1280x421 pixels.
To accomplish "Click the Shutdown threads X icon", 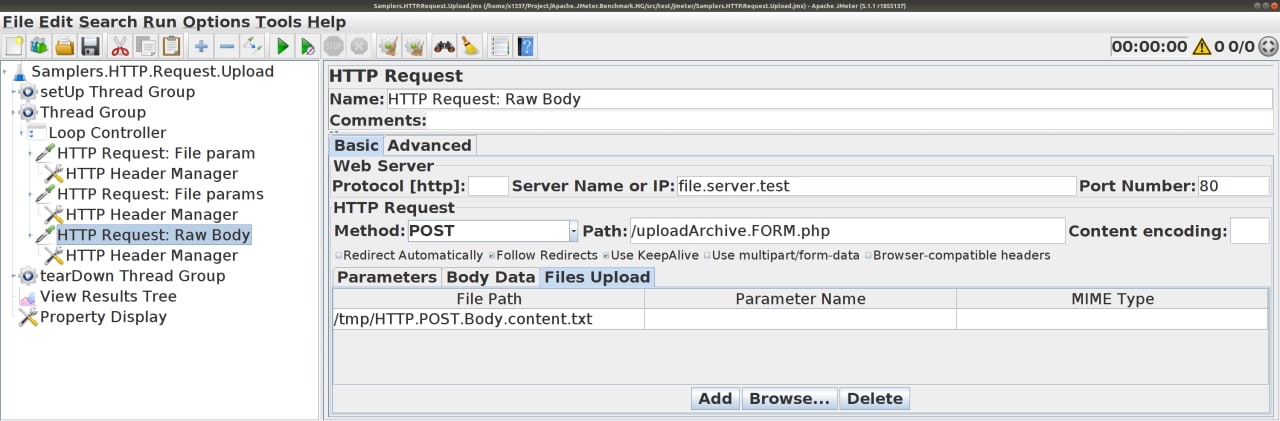I will [359, 46].
